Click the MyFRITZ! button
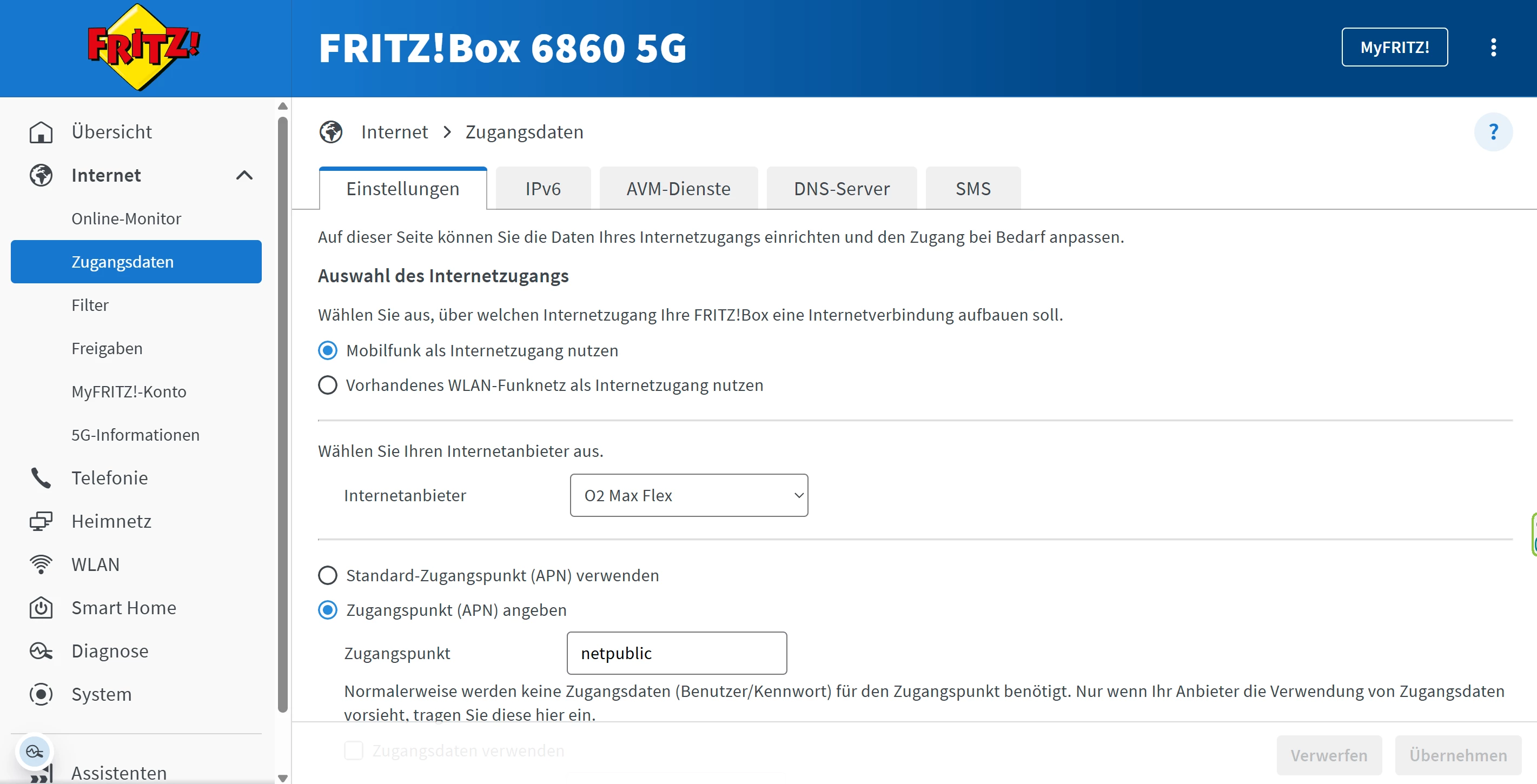Viewport: 1537px width, 784px height. click(1394, 47)
